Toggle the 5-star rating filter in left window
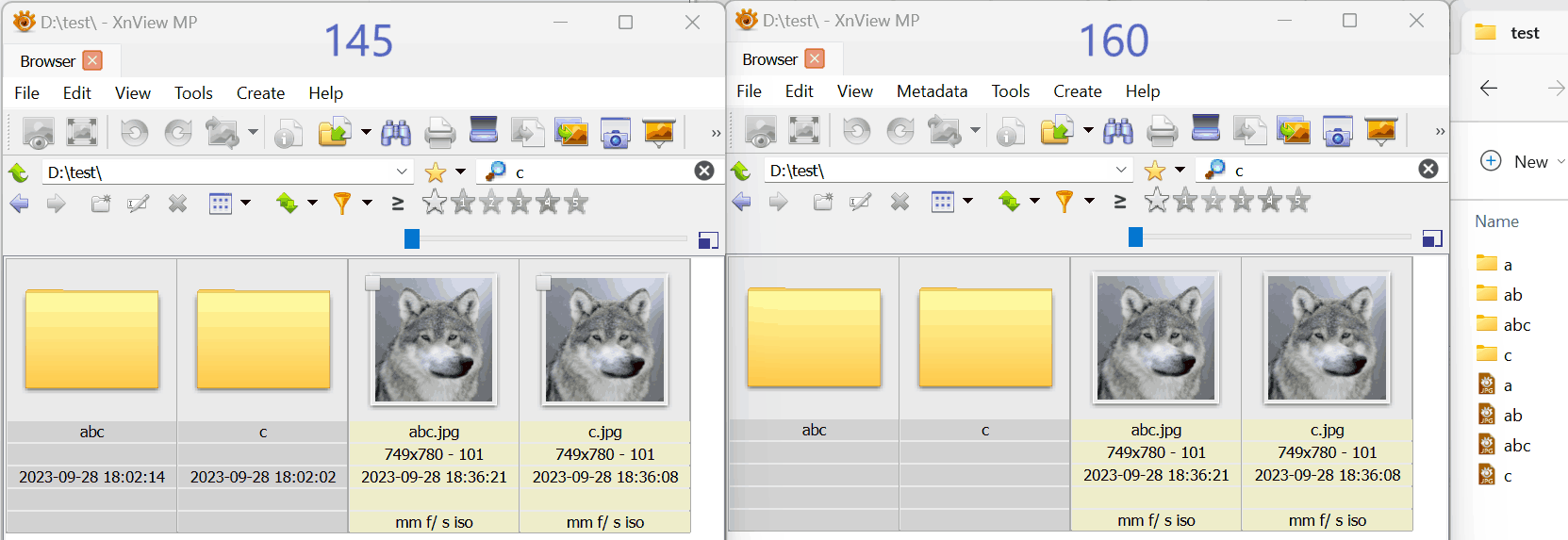 (576, 202)
